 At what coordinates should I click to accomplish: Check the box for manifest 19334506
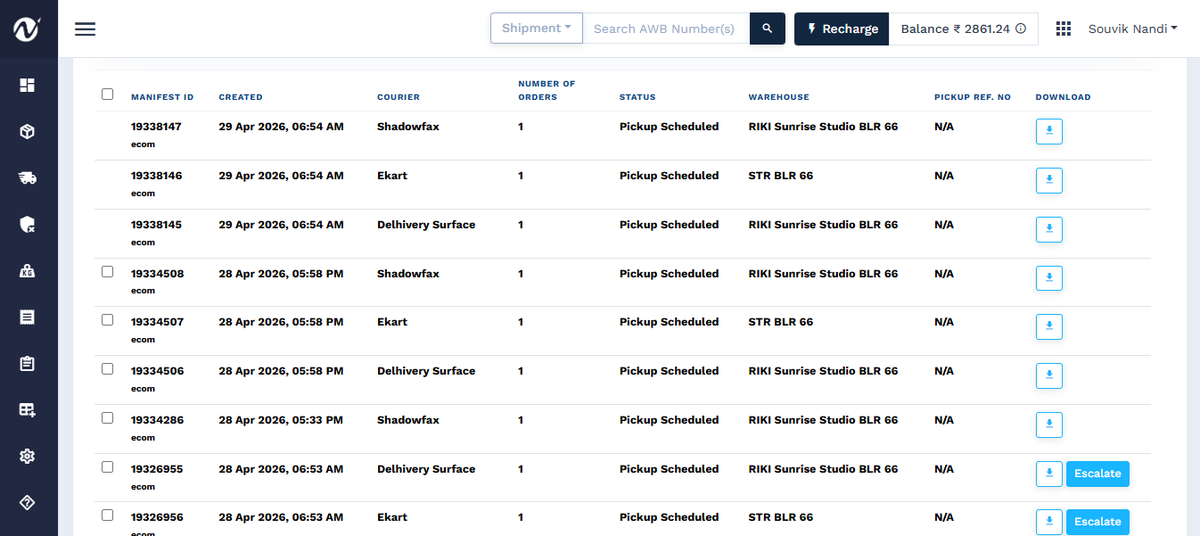coord(108,369)
